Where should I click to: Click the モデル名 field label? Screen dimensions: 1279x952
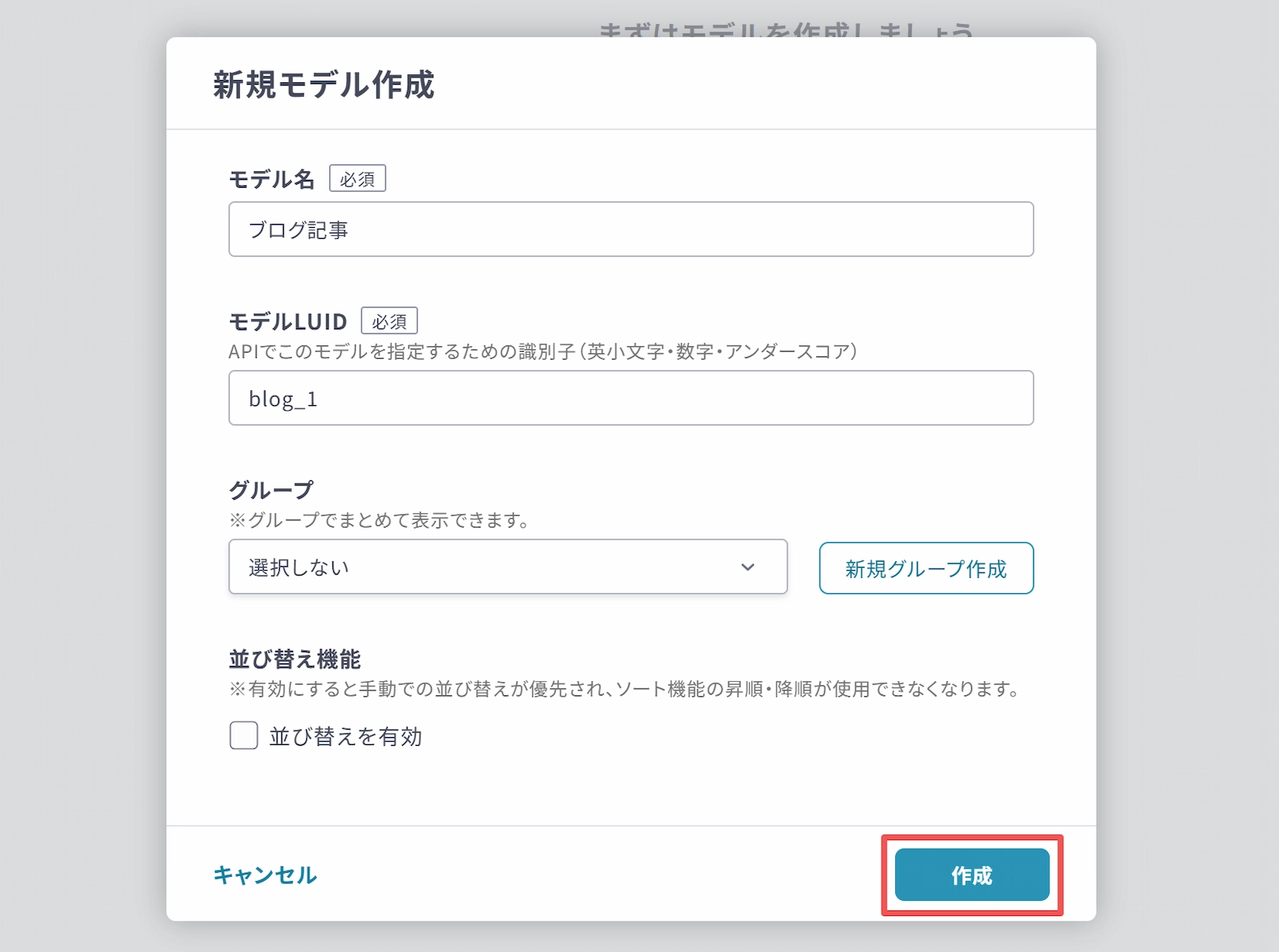(x=272, y=179)
